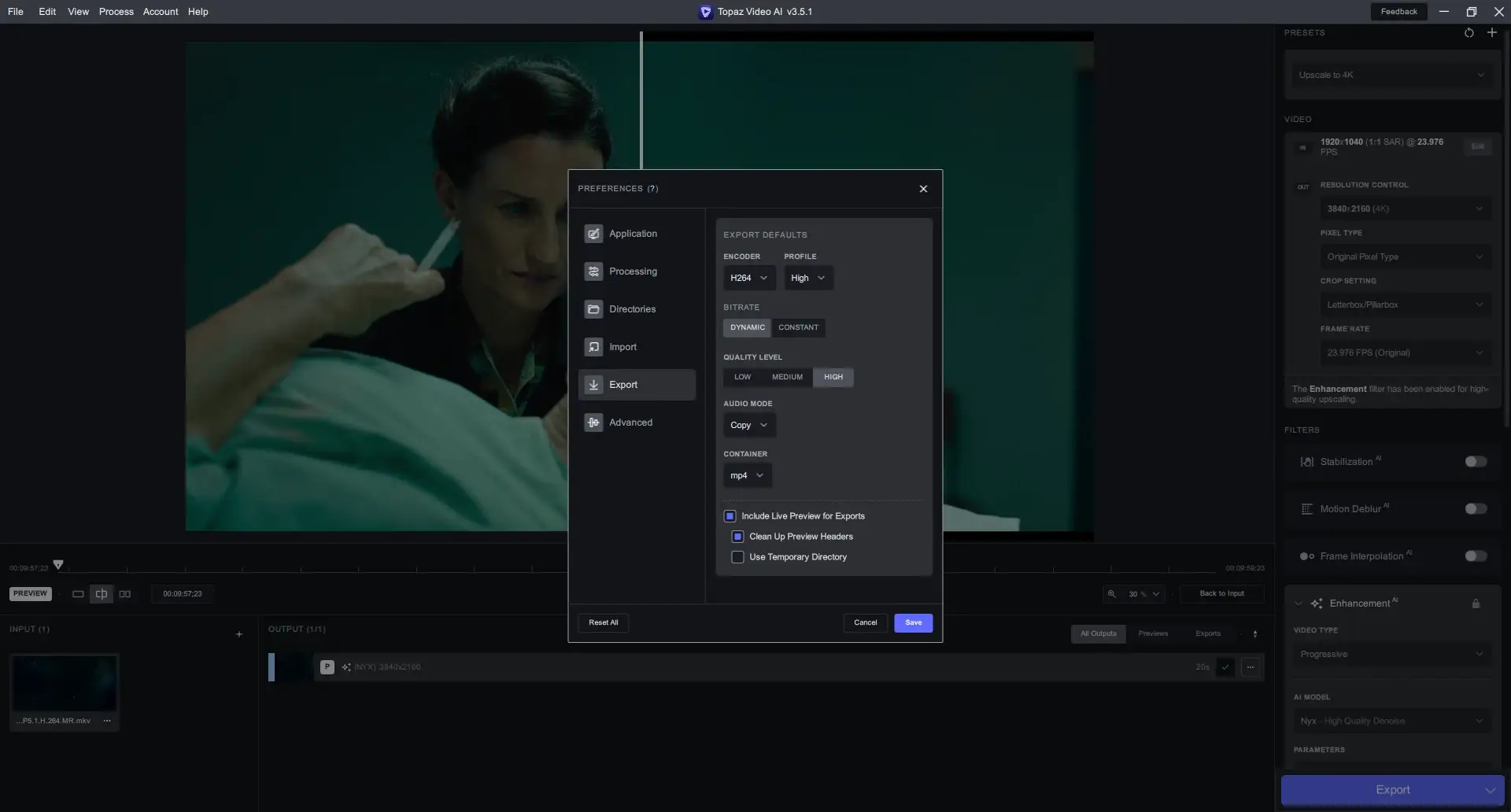Select single view layout icon
The width and height of the screenshot is (1511, 812).
tap(78, 594)
